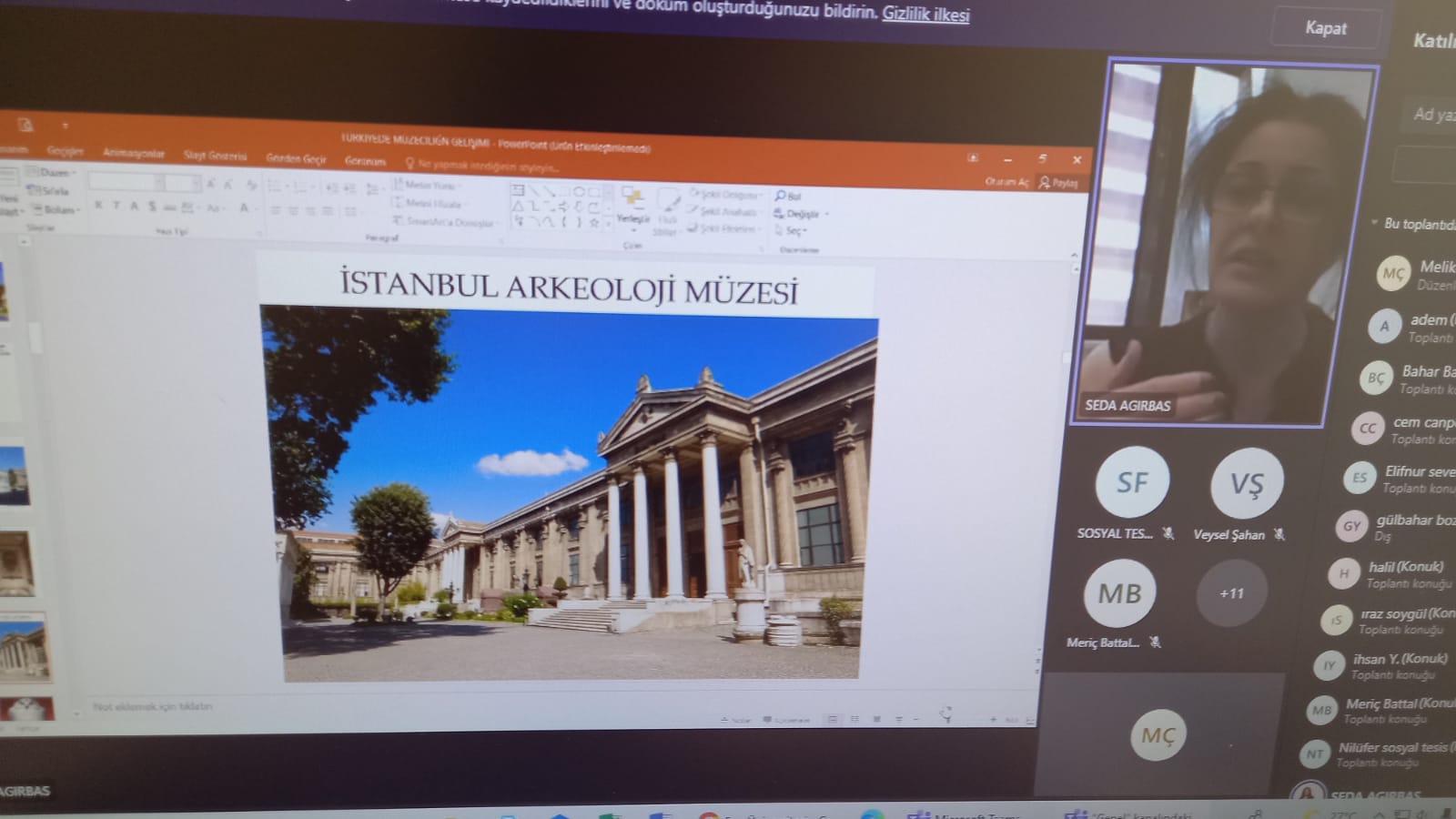Click the SF participant avatar

coord(1131,482)
